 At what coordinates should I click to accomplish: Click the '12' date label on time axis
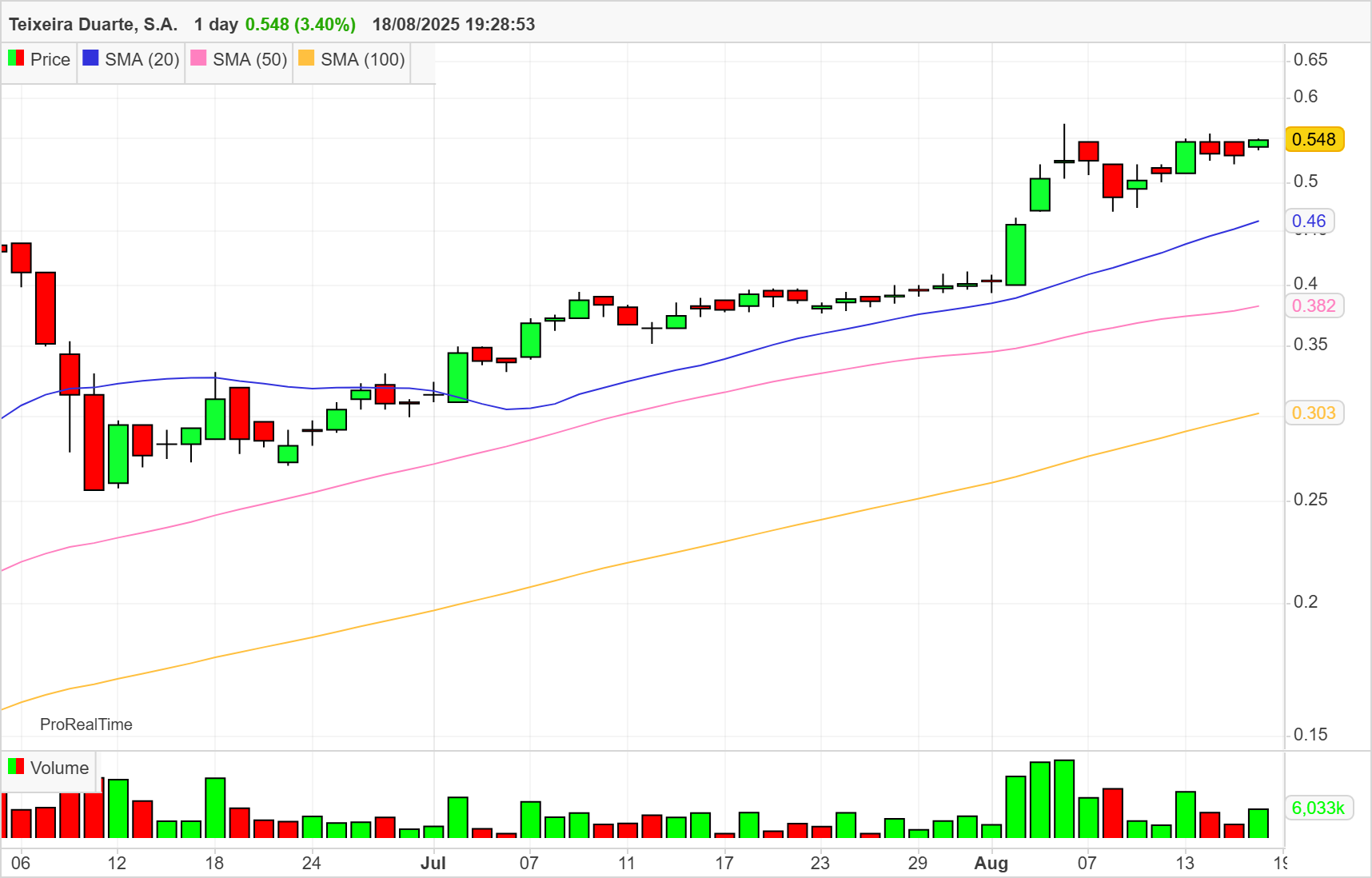(x=117, y=864)
